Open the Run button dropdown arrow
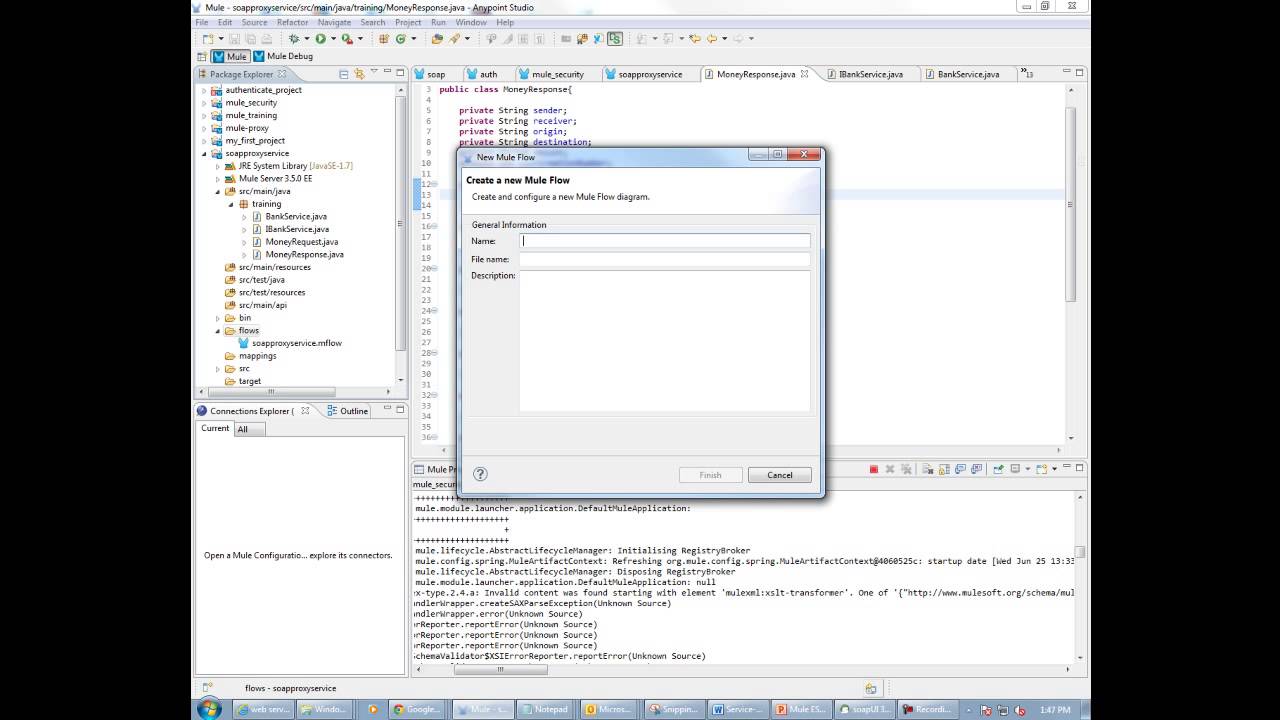The image size is (1280, 720). (x=331, y=39)
